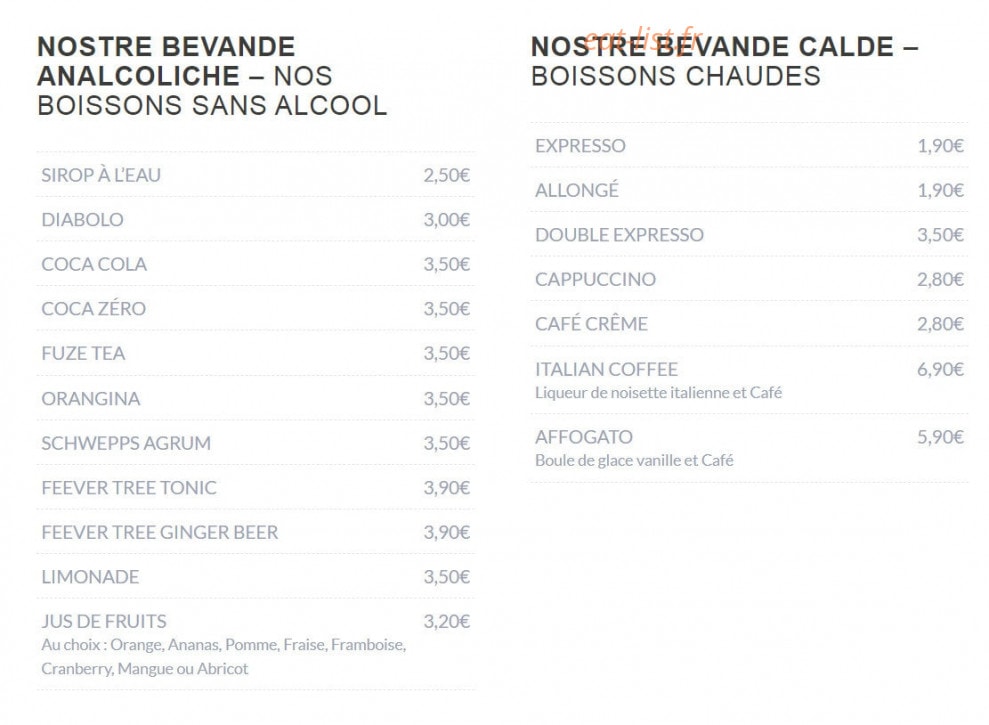Click the eat-list.fr watermark link
This screenshot has height=725, width=989.
[642, 38]
